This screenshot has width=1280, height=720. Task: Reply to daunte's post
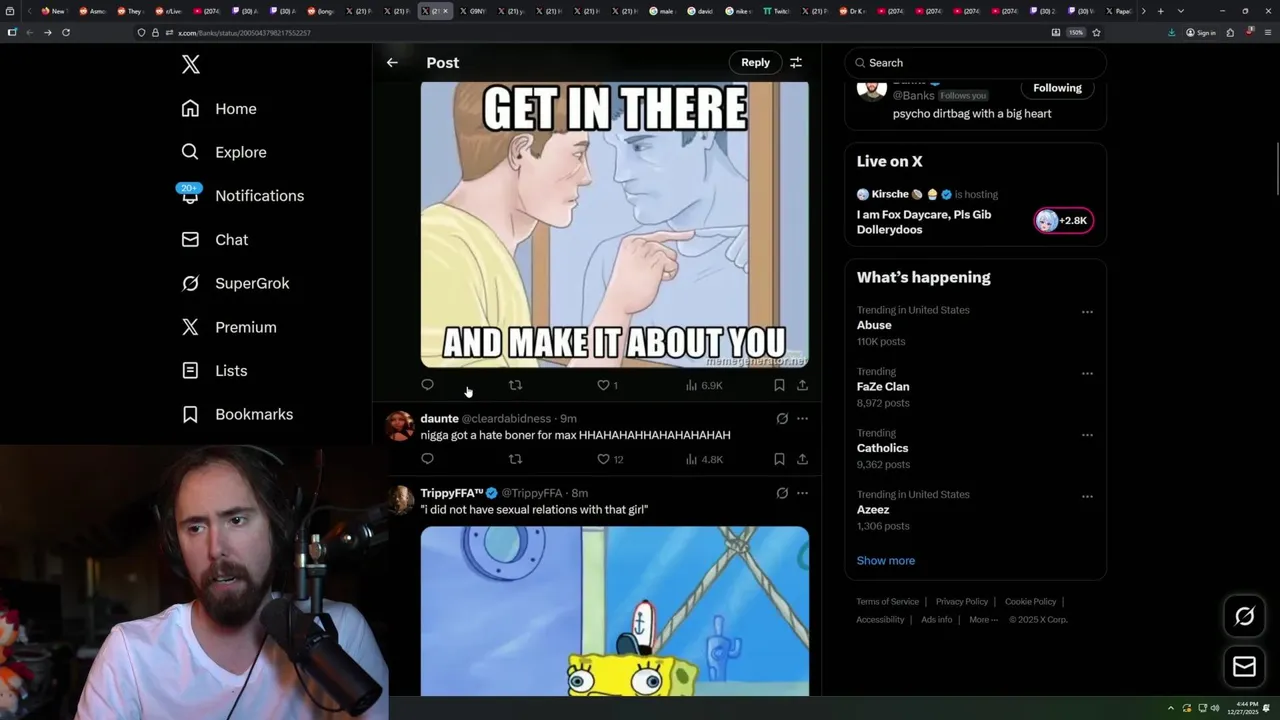tap(427, 459)
